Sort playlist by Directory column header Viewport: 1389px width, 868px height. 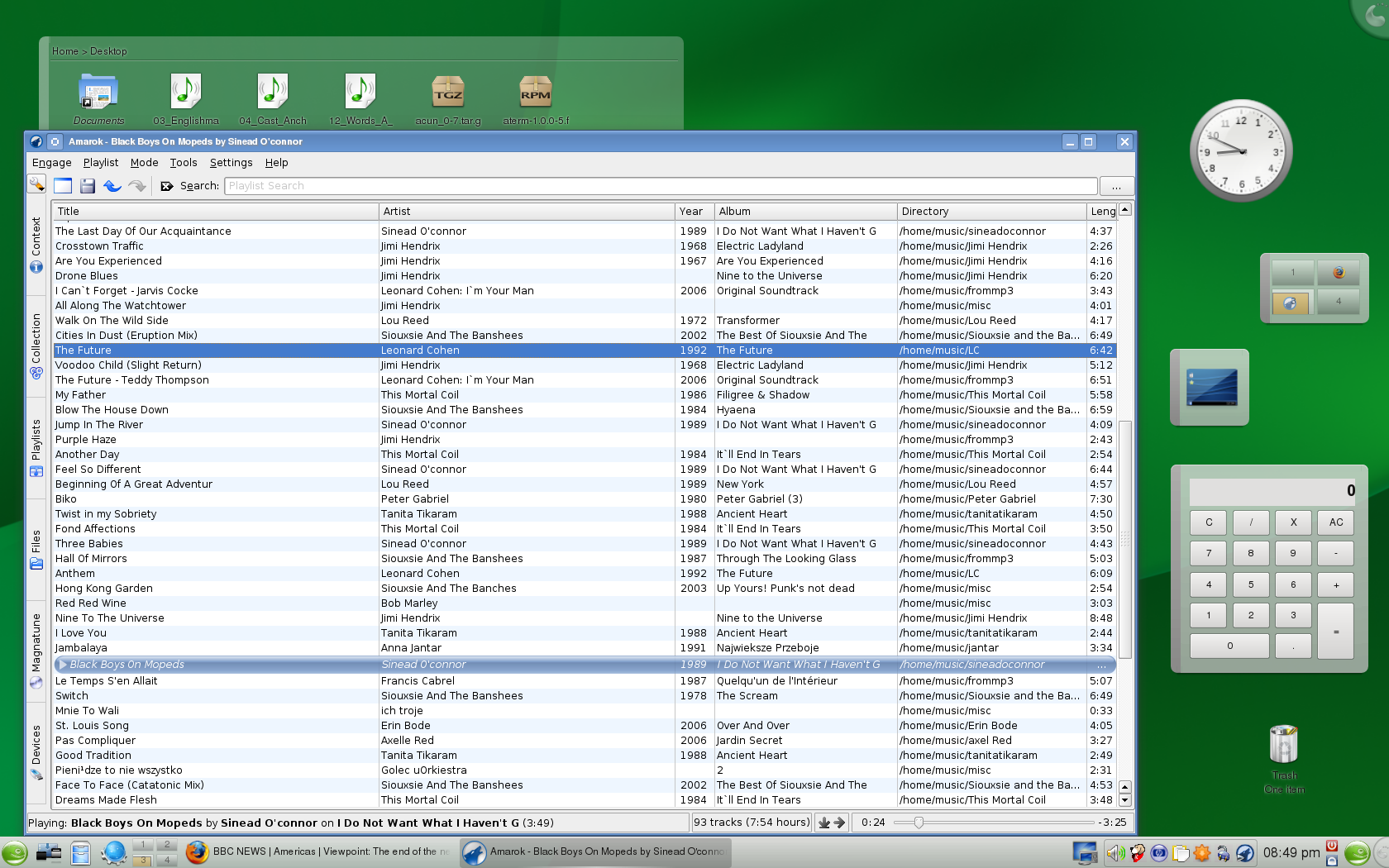(x=992, y=212)
